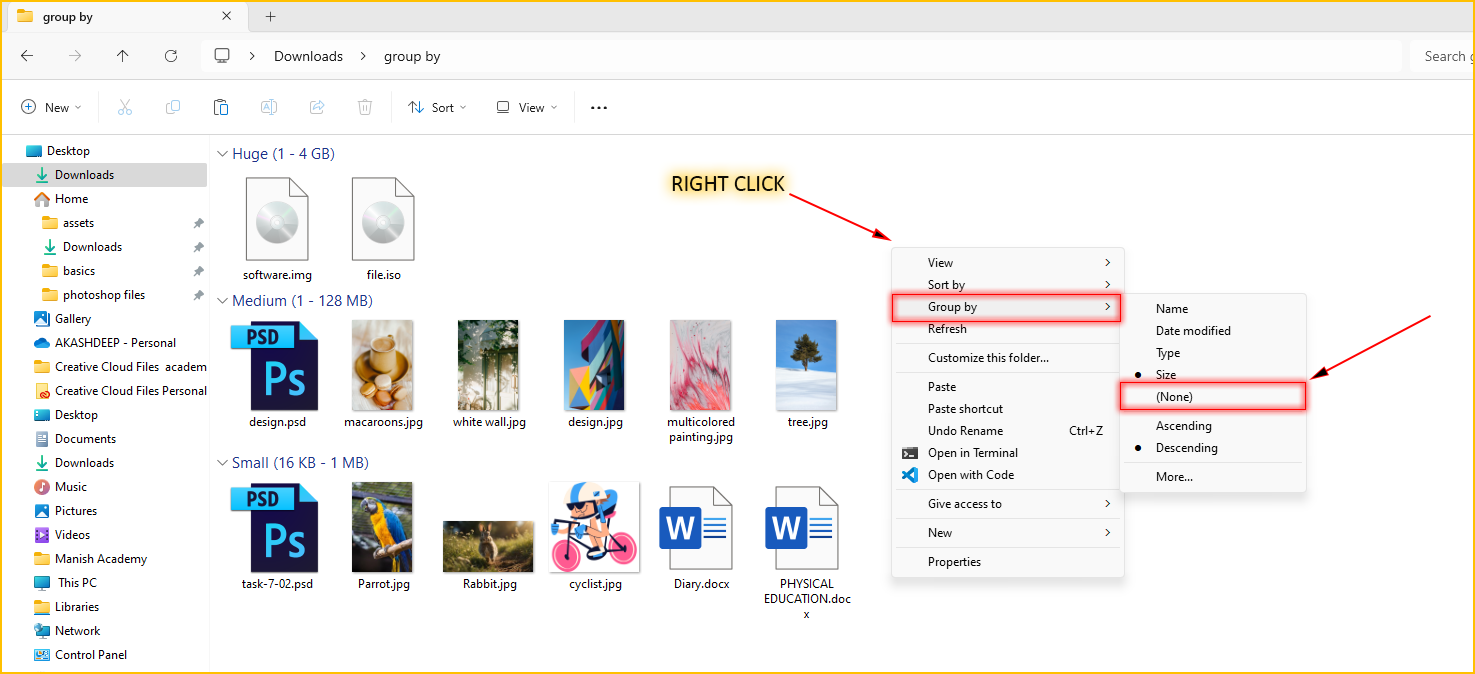This screenshot has height=674, width=1475.
Task: Open the see more ellipsis button
Action: (599, 107)
